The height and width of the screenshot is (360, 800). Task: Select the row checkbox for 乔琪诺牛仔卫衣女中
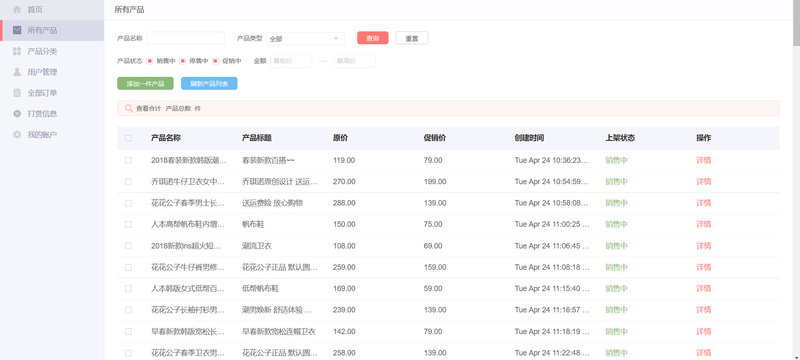128,182
